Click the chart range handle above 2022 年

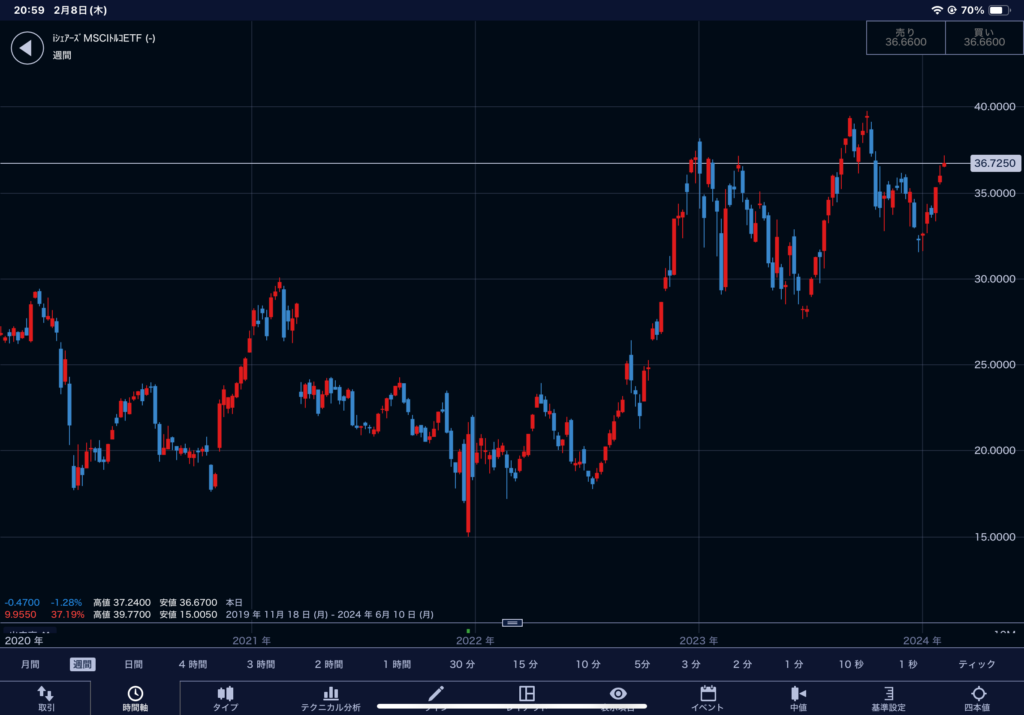pyautogui.click(x=512, y=622)
